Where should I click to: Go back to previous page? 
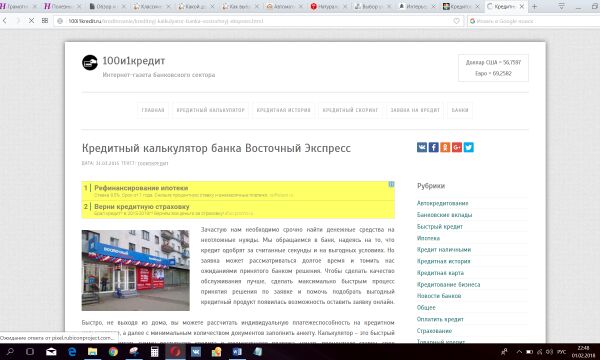5,21
